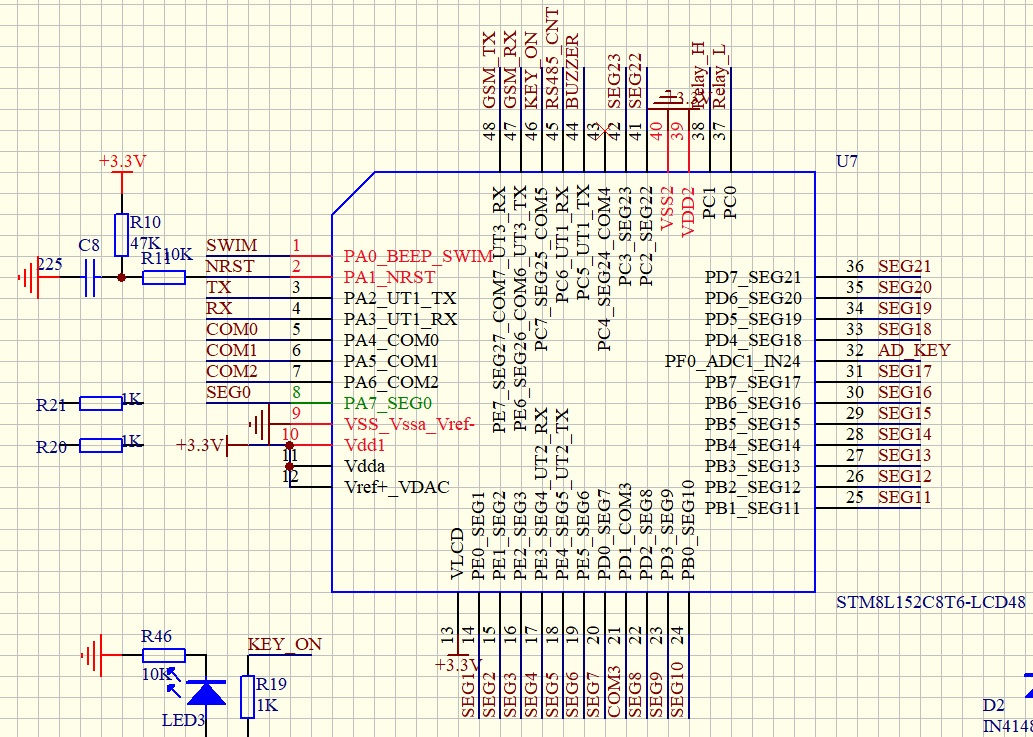Click the AD_KEY net label
Screen dimensions: 1033x737
914,350
